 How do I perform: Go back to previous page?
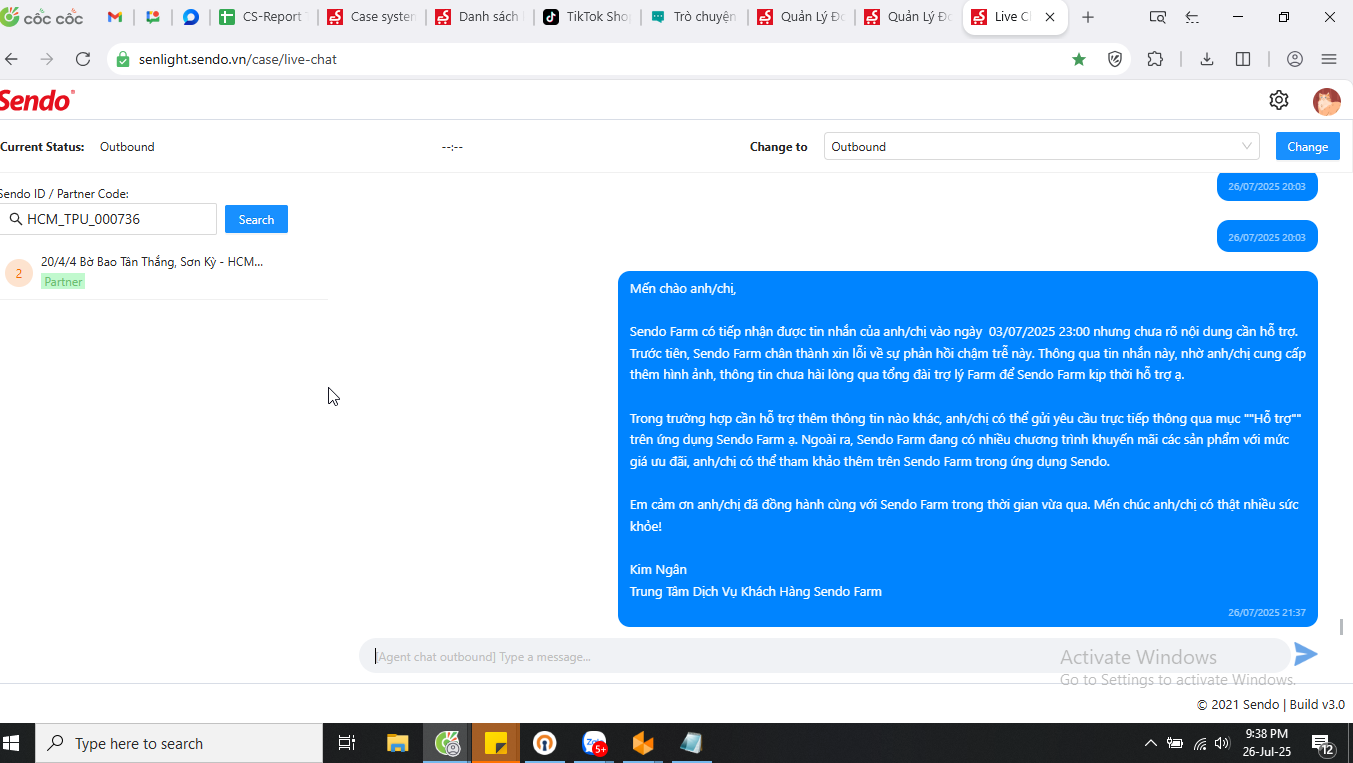coord(12,59)
